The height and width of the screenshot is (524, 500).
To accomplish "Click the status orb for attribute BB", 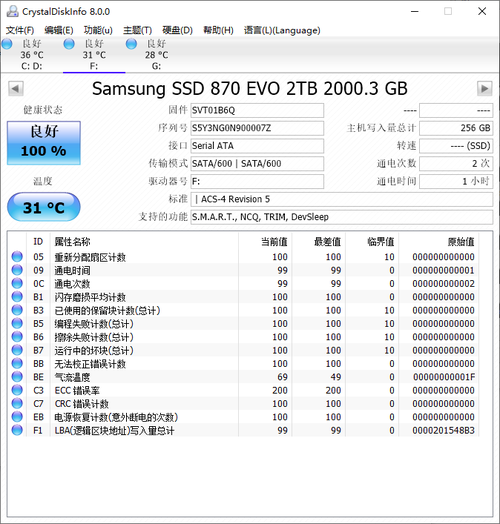I will 17,364.
